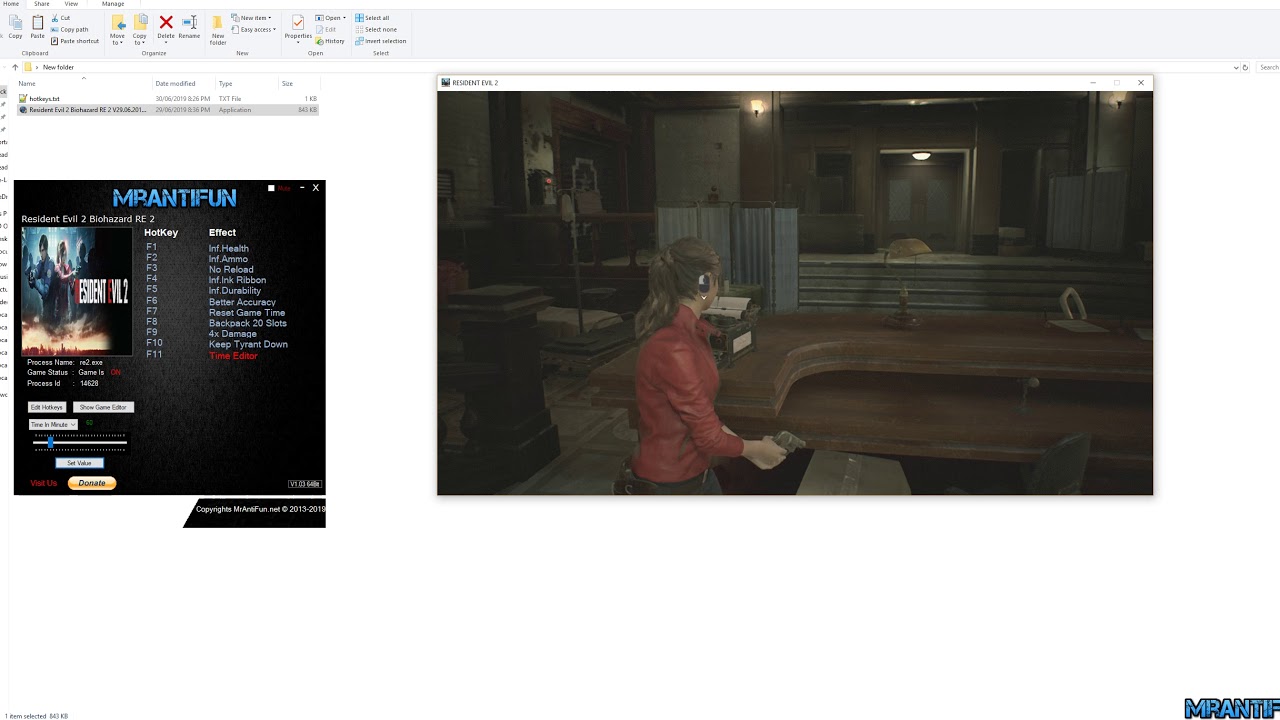Expand the Delete options arrow
This screenshot has height=720, width=1280.
166,42
